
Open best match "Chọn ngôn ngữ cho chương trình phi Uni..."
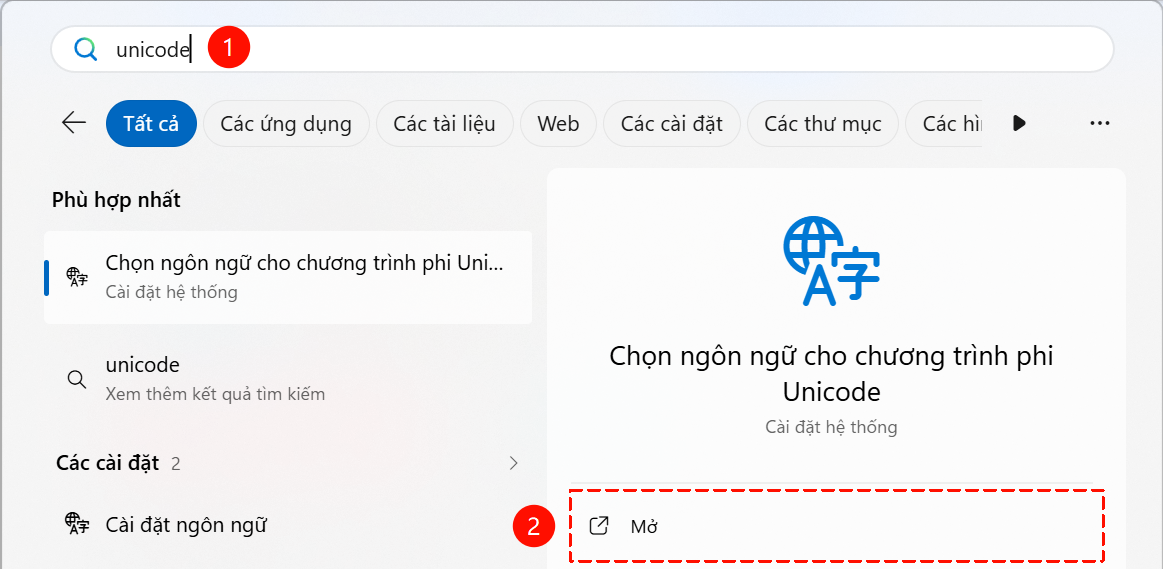304,276
